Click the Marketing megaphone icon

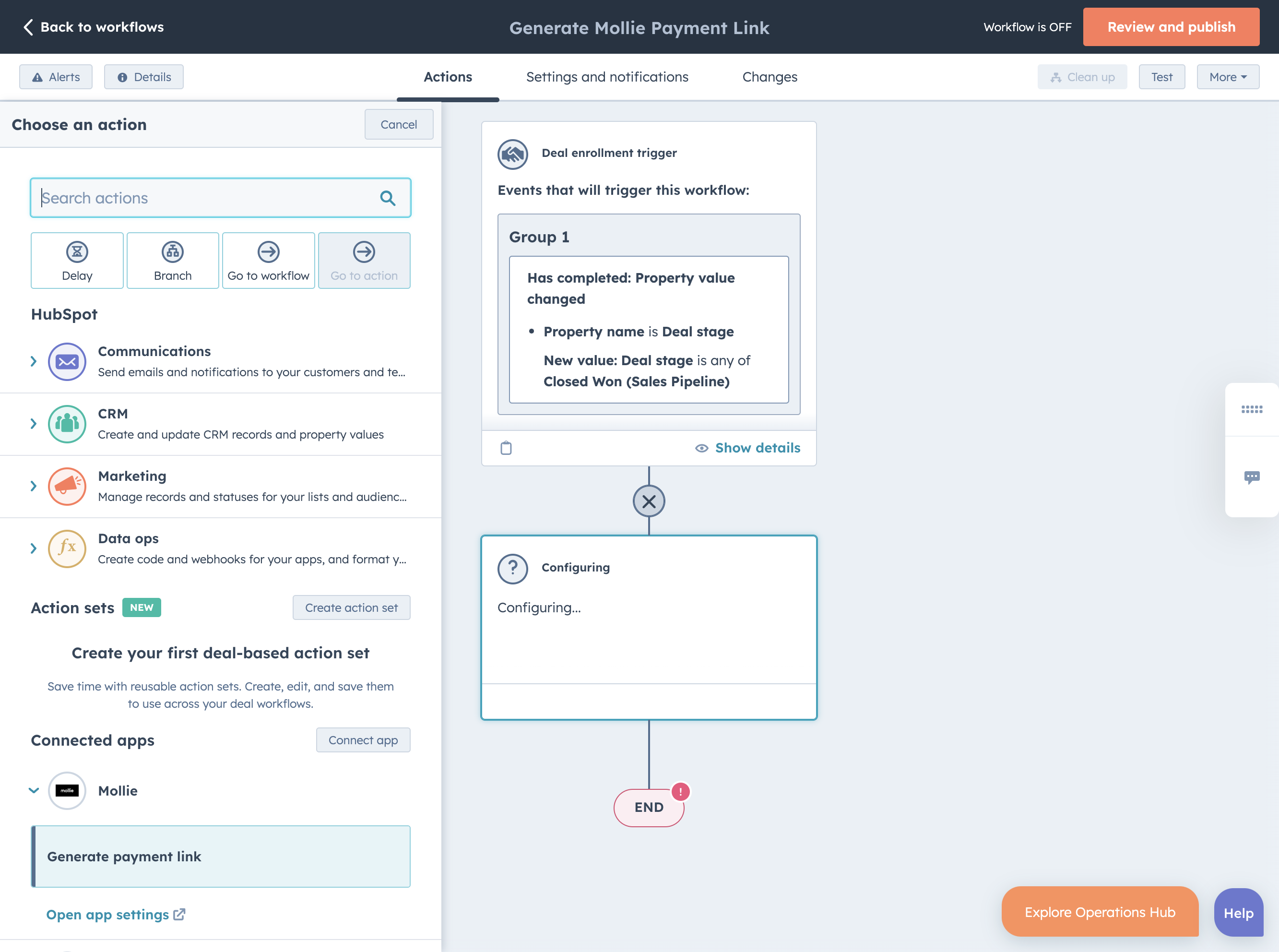pos(67,487)
